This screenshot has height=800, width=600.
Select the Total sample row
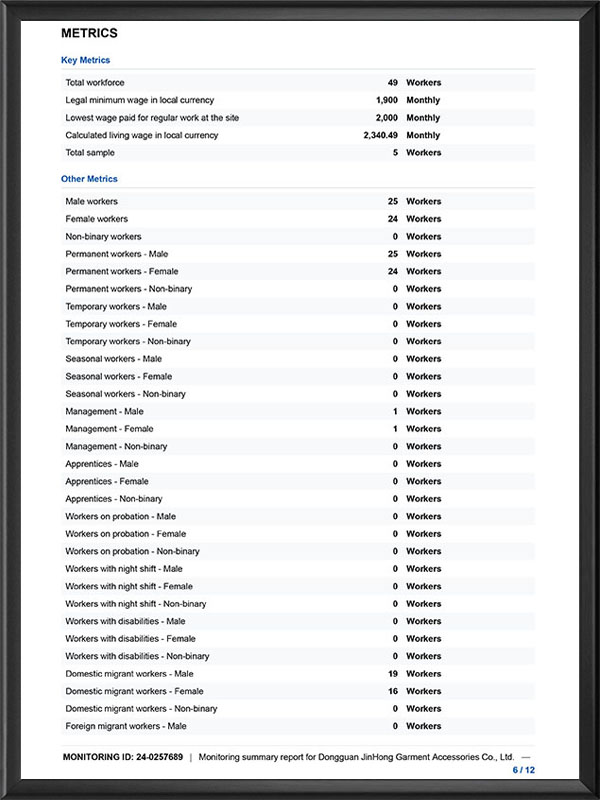tap(298, 153)
